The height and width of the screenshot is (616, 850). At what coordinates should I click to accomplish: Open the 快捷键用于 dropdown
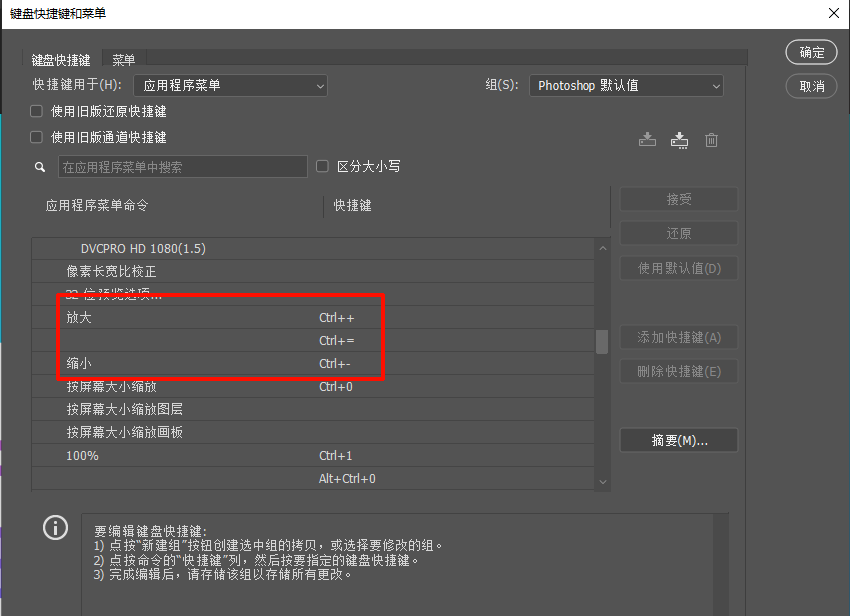coord(230,85)
